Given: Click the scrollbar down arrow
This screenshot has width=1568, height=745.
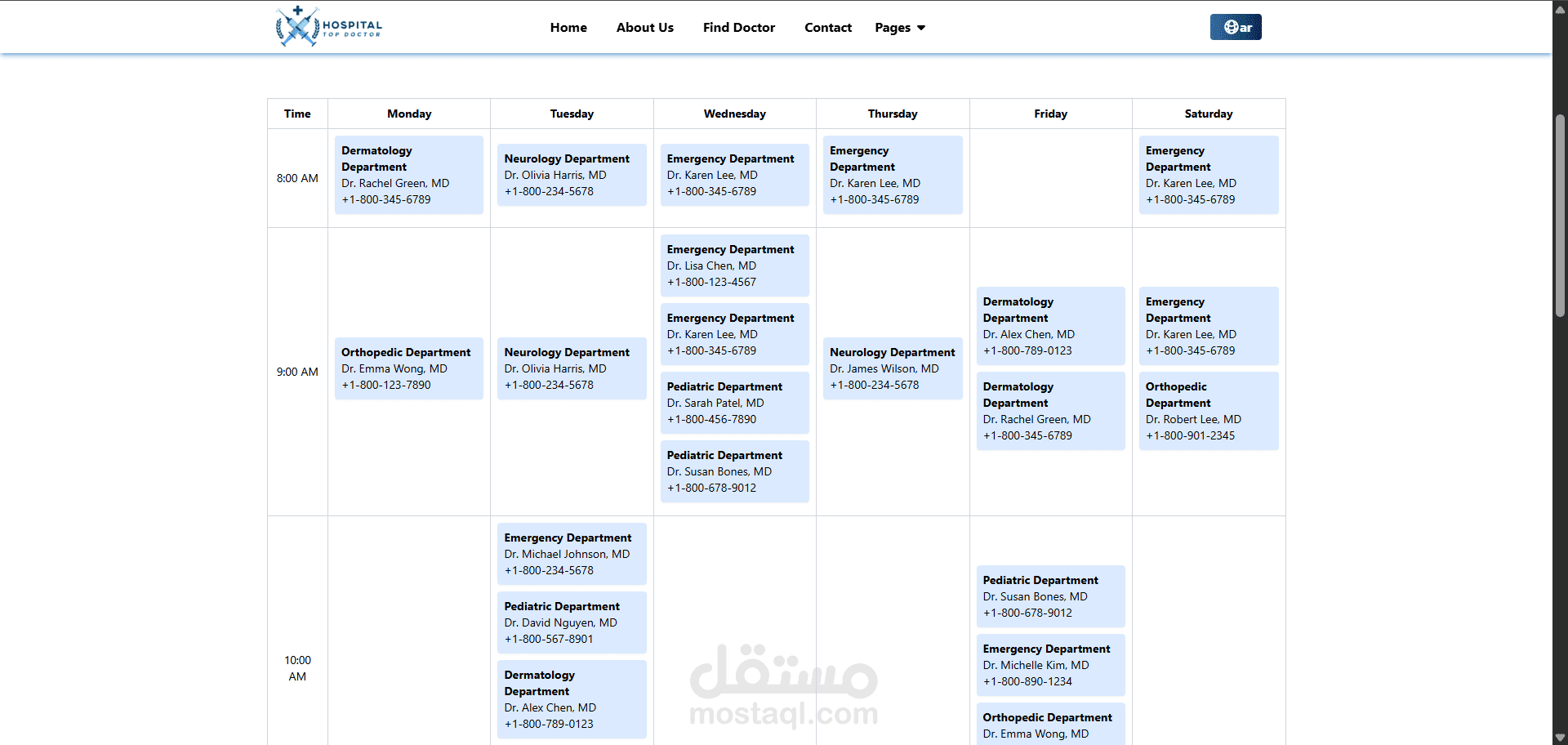Looking at the screenshot, I should pos(1560,737).
